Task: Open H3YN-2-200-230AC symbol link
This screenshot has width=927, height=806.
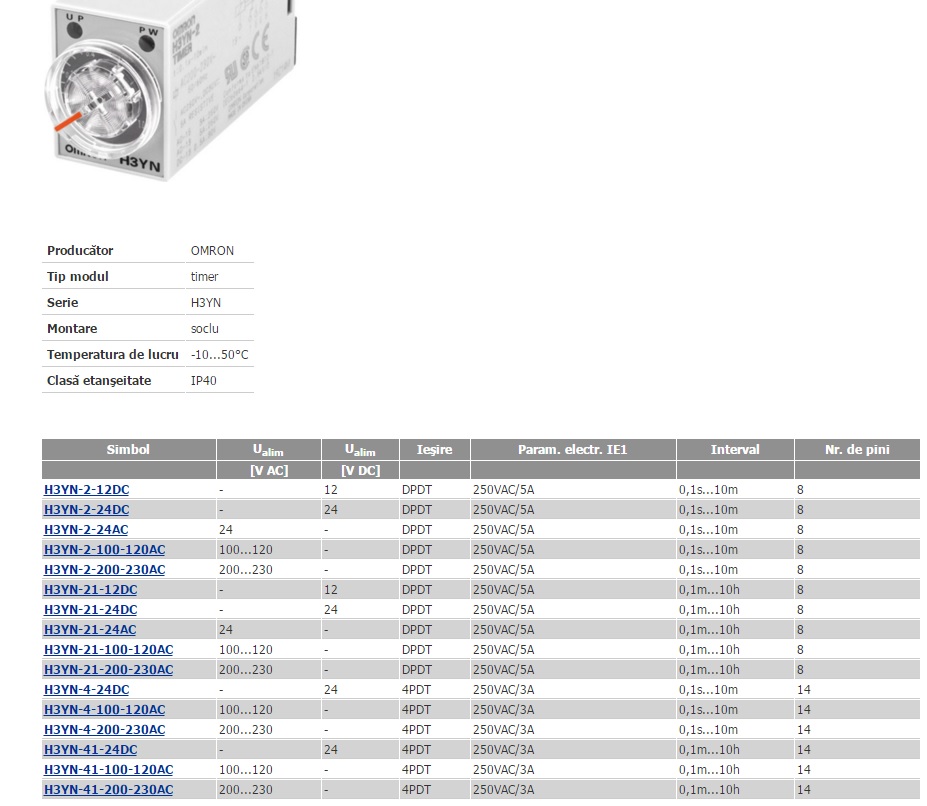Action: click(104, 570)
